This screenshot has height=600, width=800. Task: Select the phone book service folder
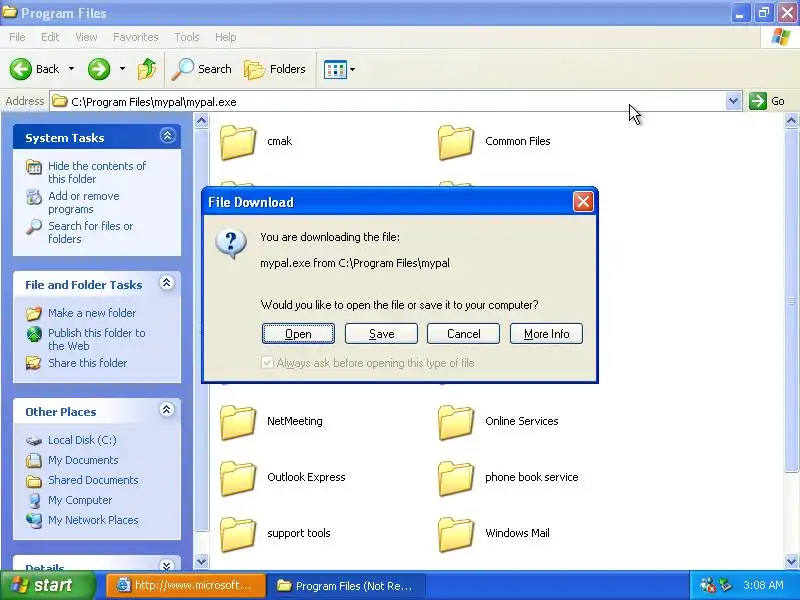coord(508,478)
